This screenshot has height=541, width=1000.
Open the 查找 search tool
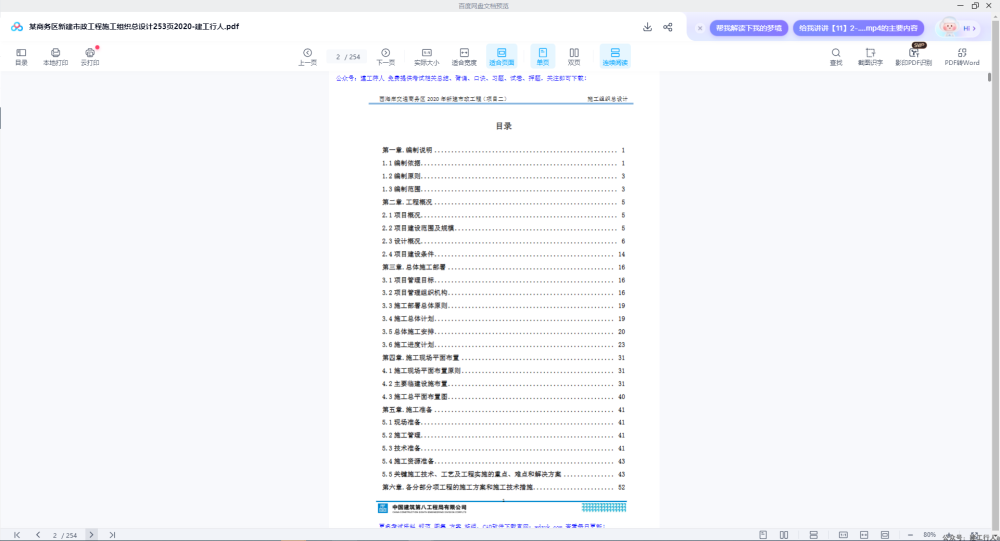point(836,57)
